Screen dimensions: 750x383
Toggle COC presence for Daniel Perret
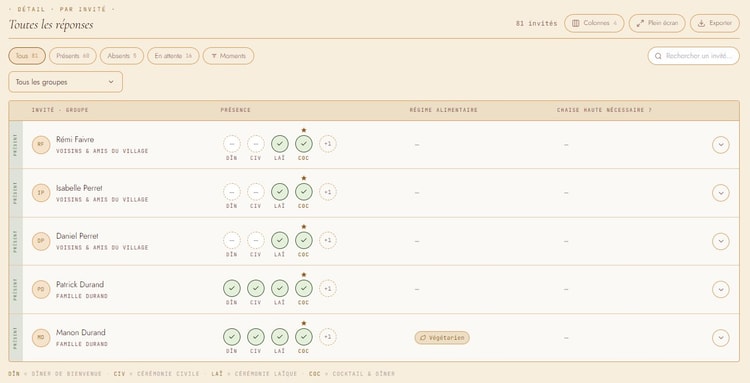(304, 241)
